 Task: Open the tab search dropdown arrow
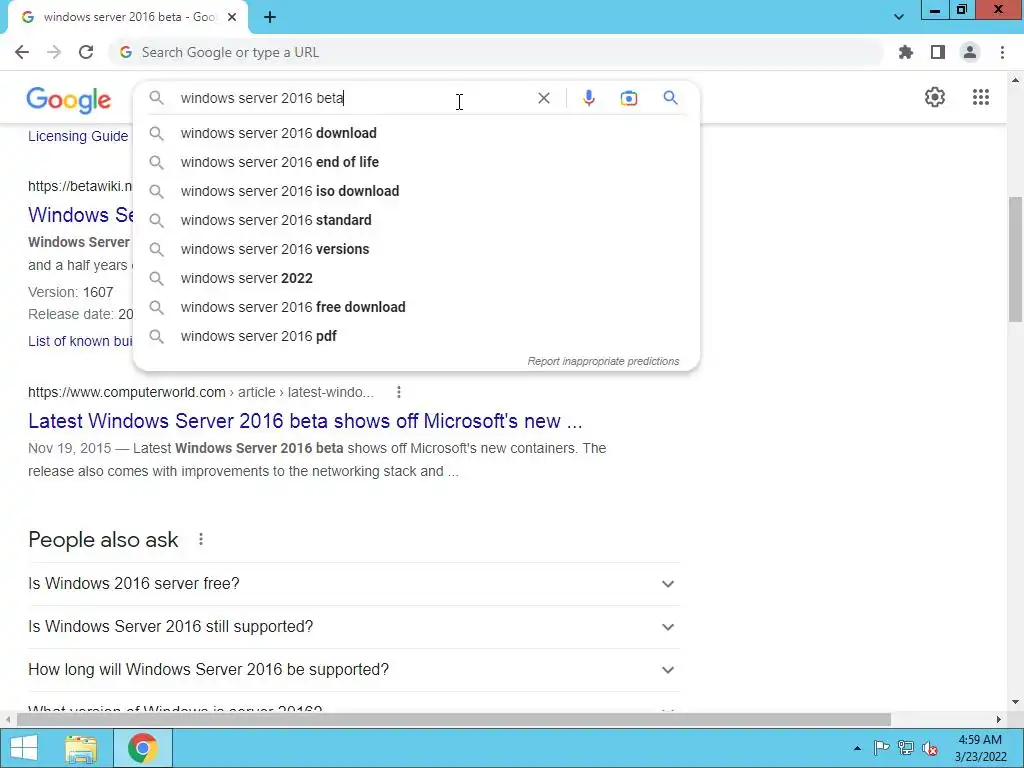tap(899, 17)
